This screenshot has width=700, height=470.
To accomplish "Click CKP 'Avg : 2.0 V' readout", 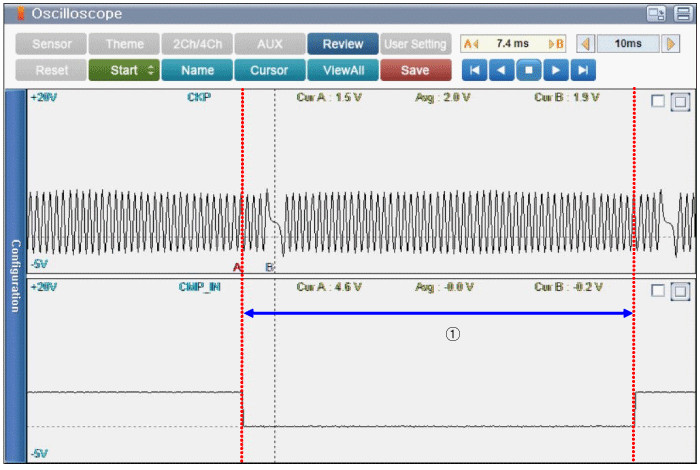I will 442,97.
